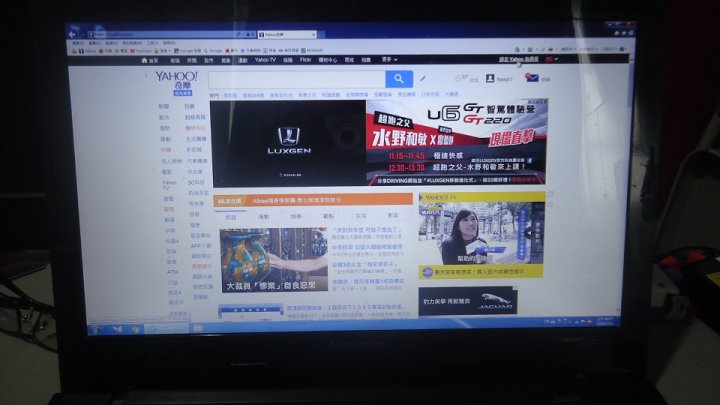Click the orange MLB直播 news bar
Image resolution: width=720 pixels, height=405 pixels.
[x=313, y=200]
